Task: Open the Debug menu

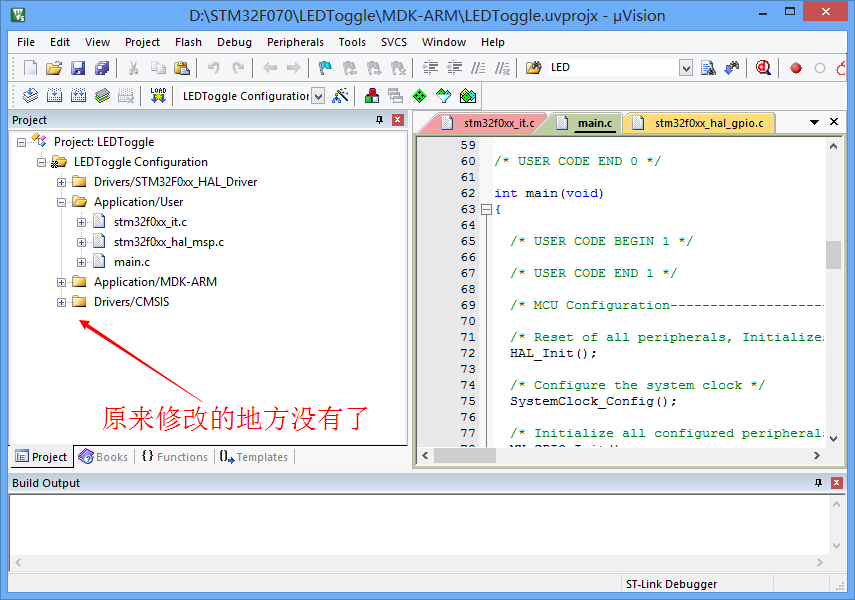Action: [234, 42]
